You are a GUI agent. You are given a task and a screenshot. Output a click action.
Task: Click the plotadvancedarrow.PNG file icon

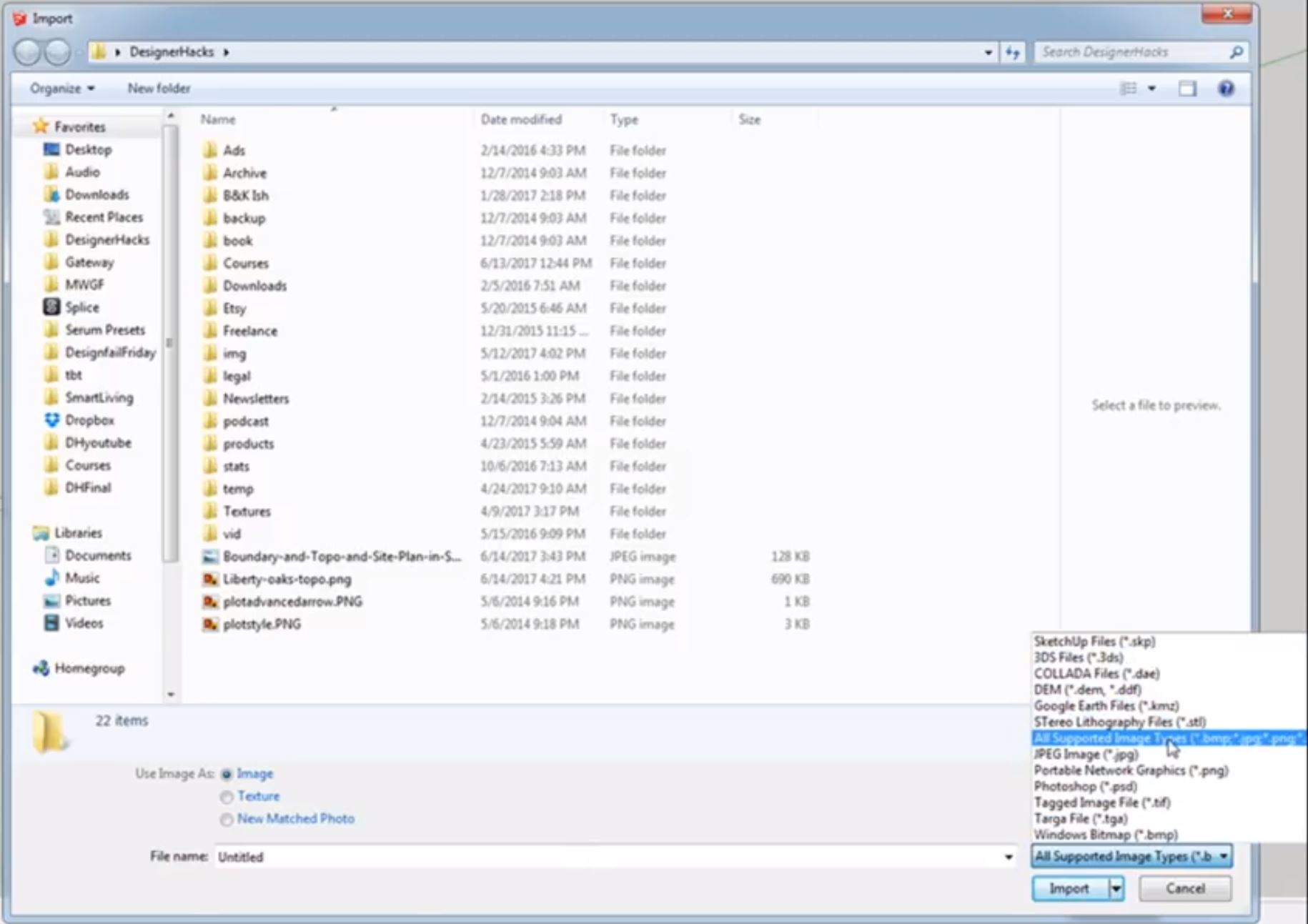210,602
